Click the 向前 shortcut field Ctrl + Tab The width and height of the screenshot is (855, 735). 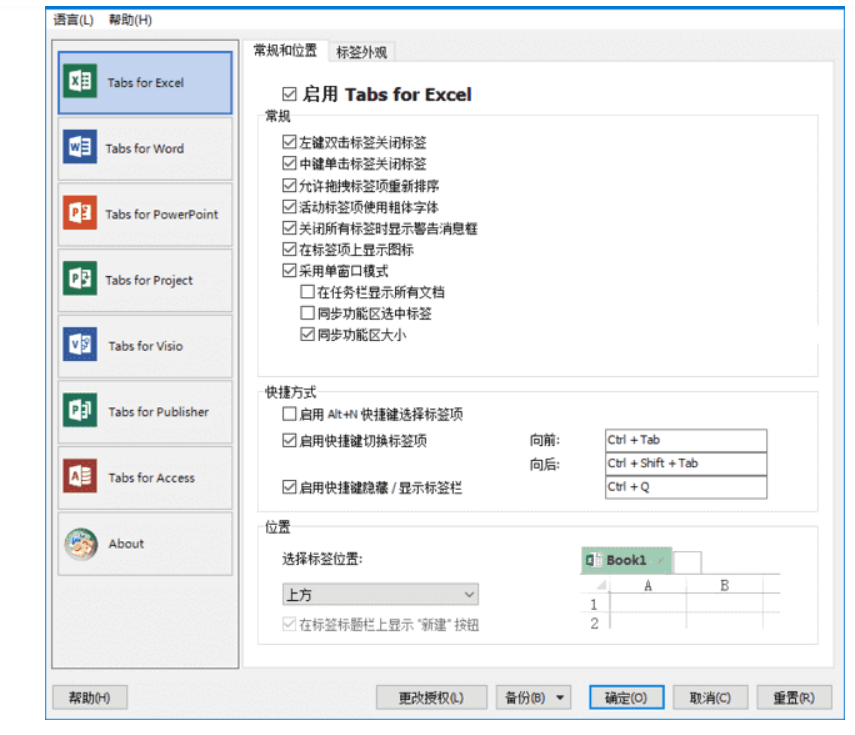click(x=685, y=440)
